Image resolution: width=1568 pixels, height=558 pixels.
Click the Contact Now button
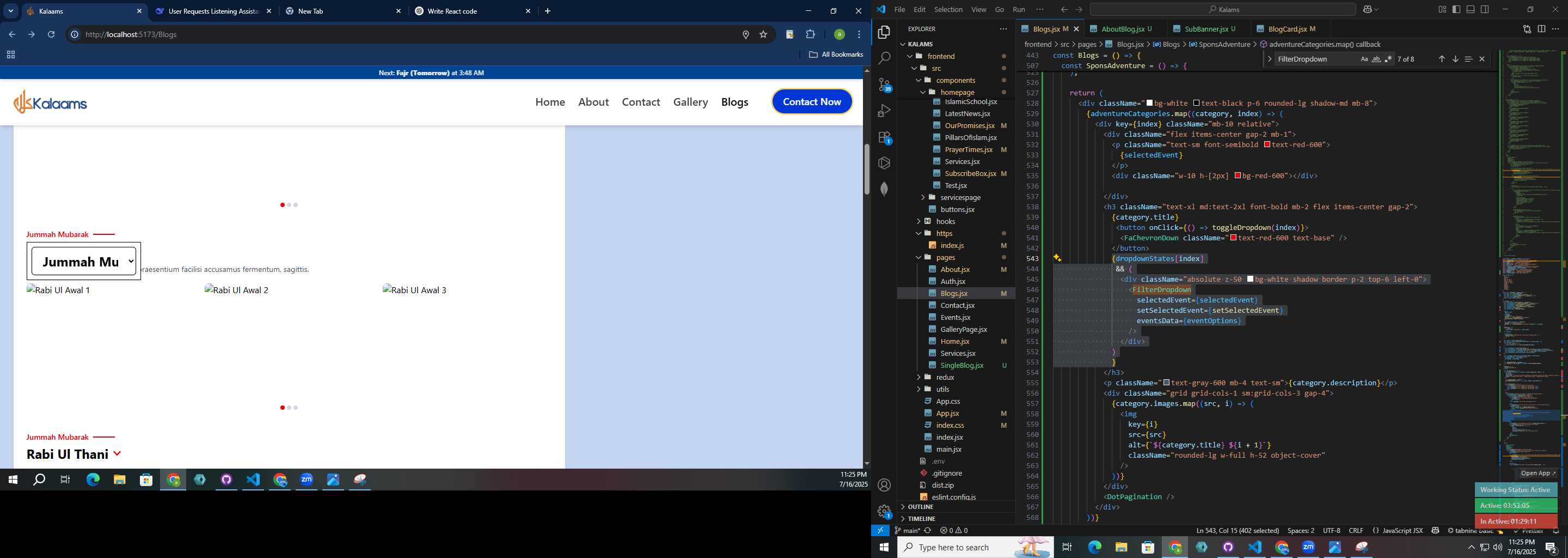811,102
